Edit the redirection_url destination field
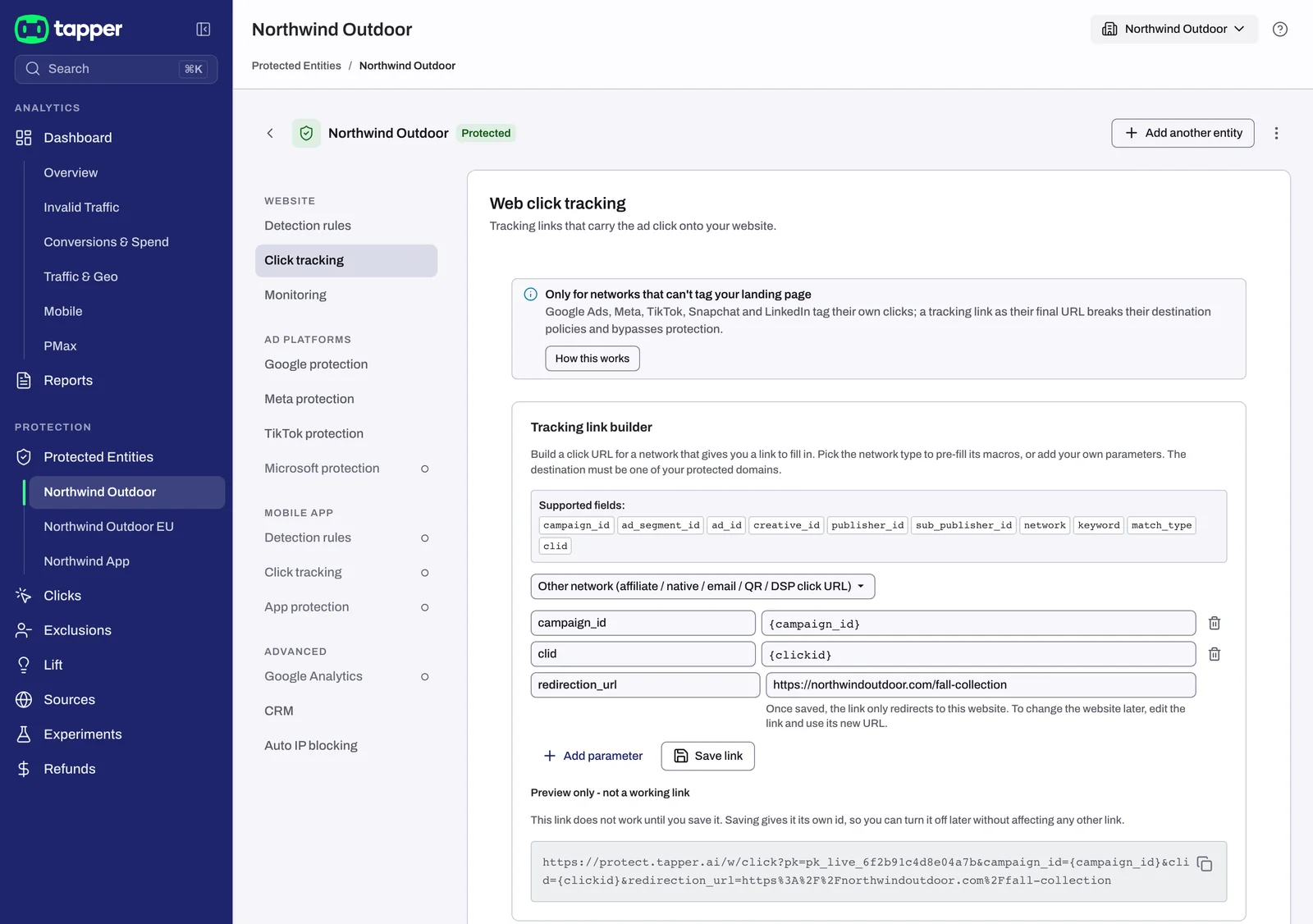1313x924 pixels. pyautogui.click(x=981, y=685)
